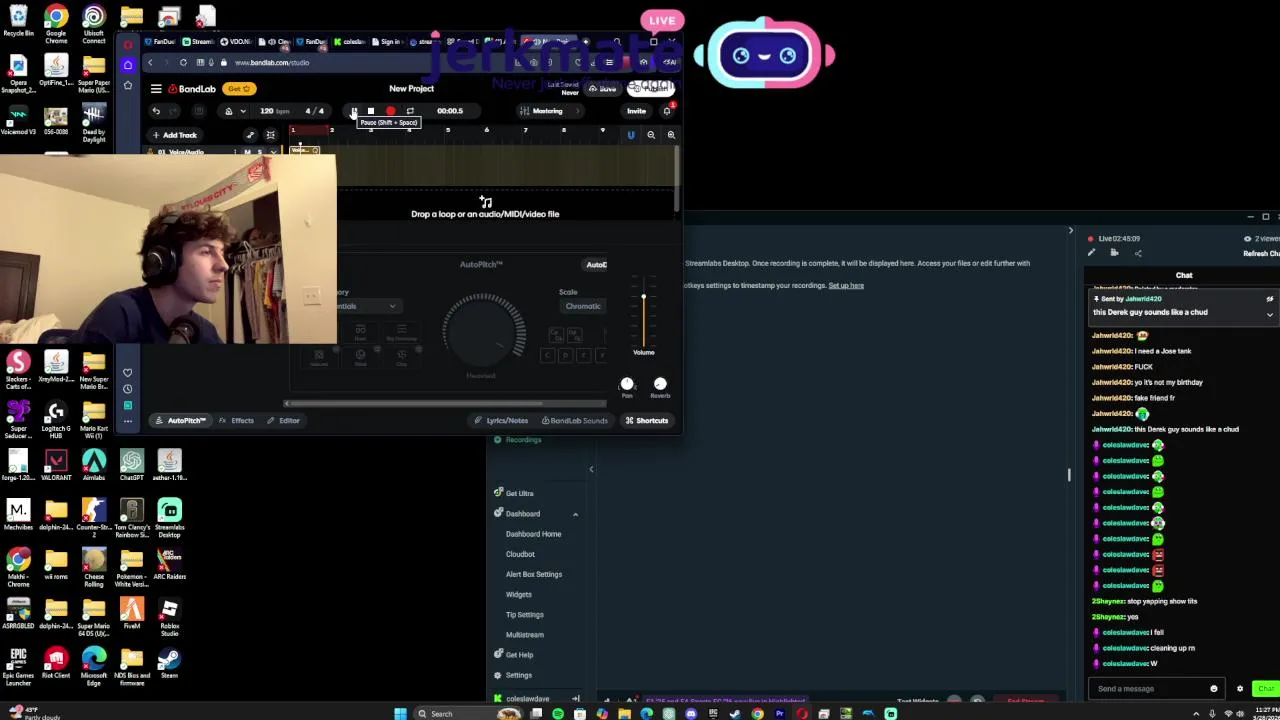Toggle the automation icon beside Add Track

(x=251, y=135)
